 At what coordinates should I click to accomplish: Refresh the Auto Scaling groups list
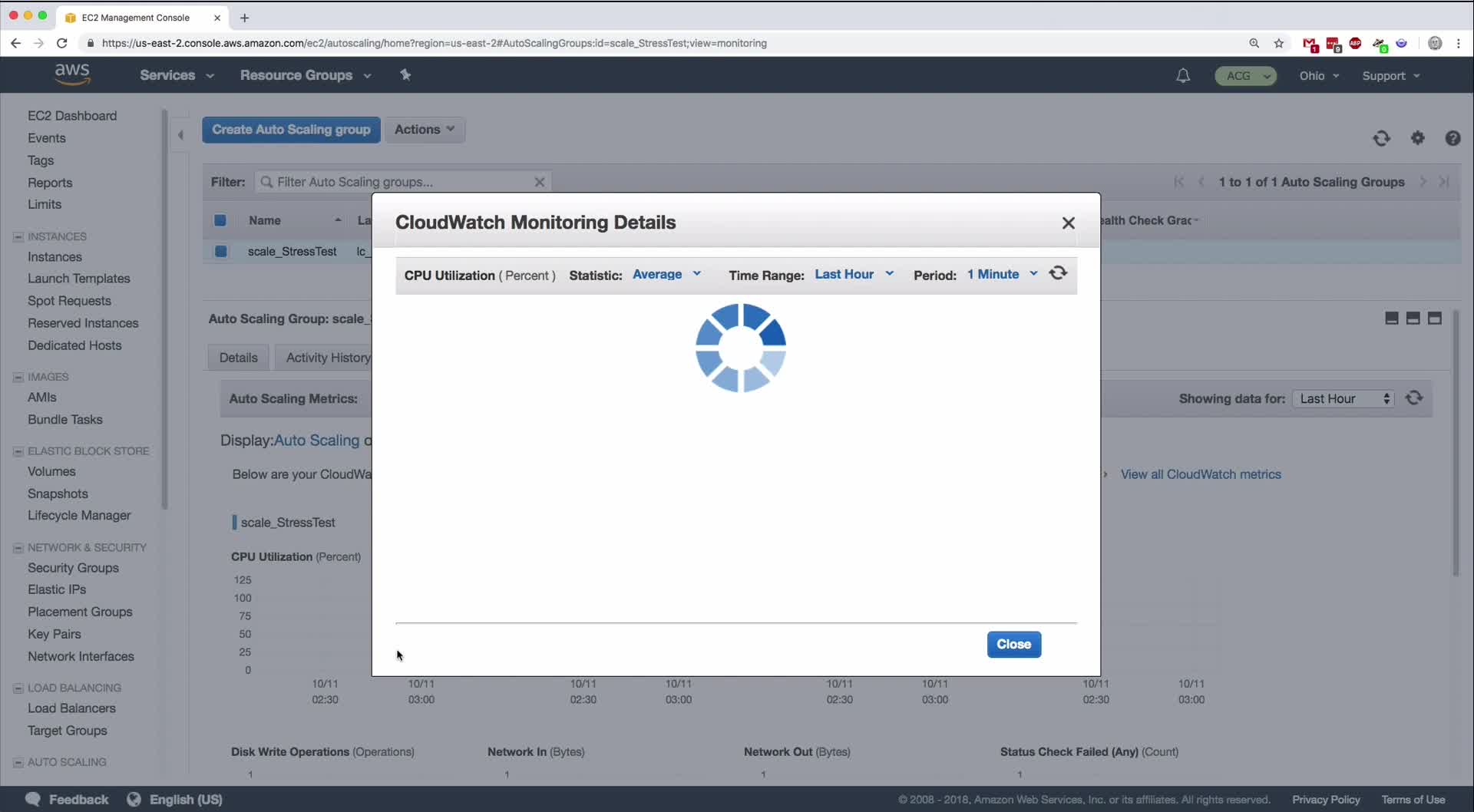click(1381, 138)
